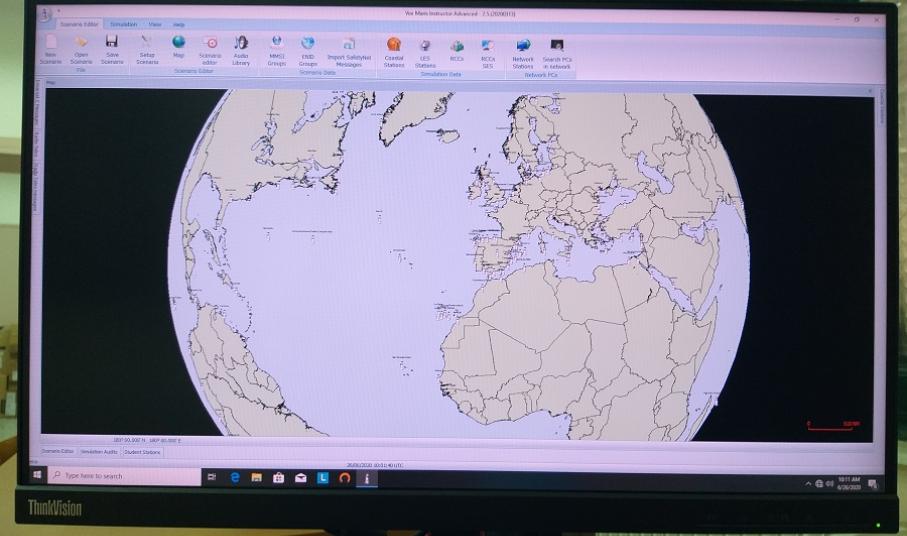Viewport: 907px width, 536px height.
Task: Open the Audio Library
Action: 241,44
